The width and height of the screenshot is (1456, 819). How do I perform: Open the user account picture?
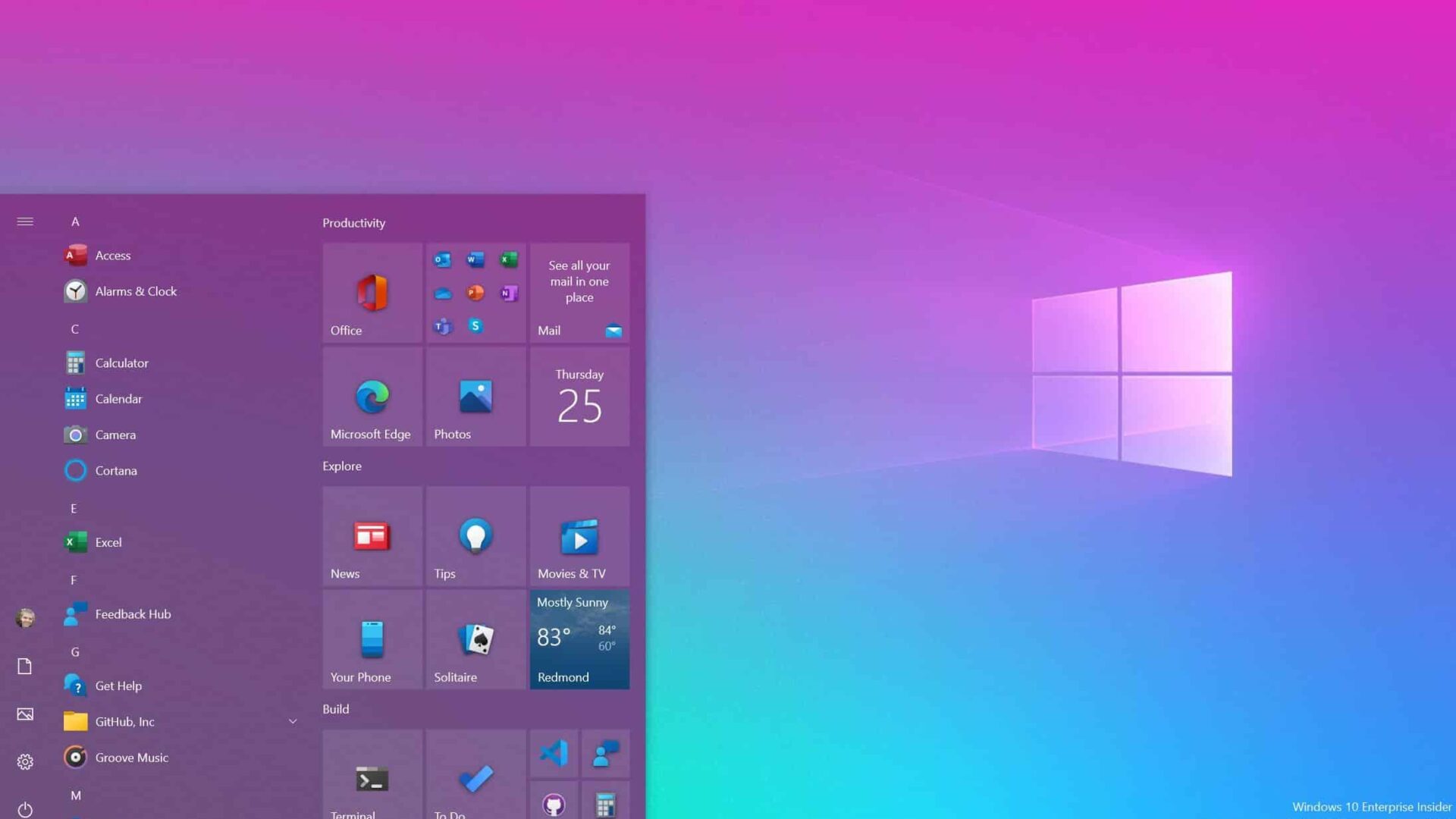point(25,618)
